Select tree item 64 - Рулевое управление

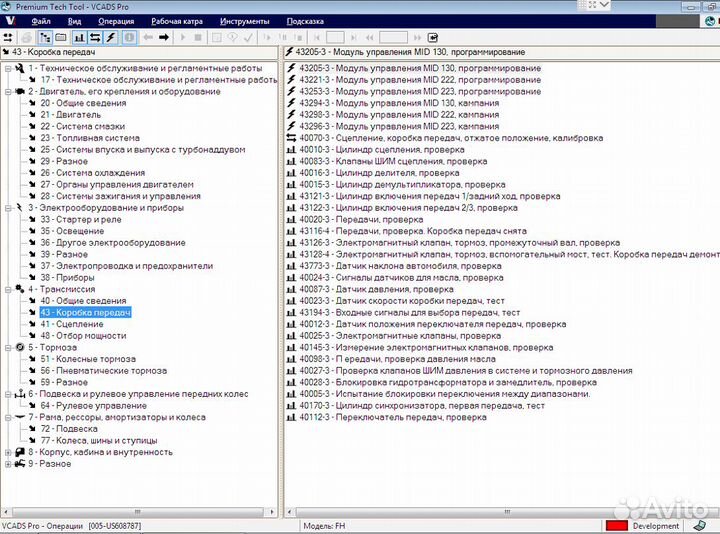(93, 405)
